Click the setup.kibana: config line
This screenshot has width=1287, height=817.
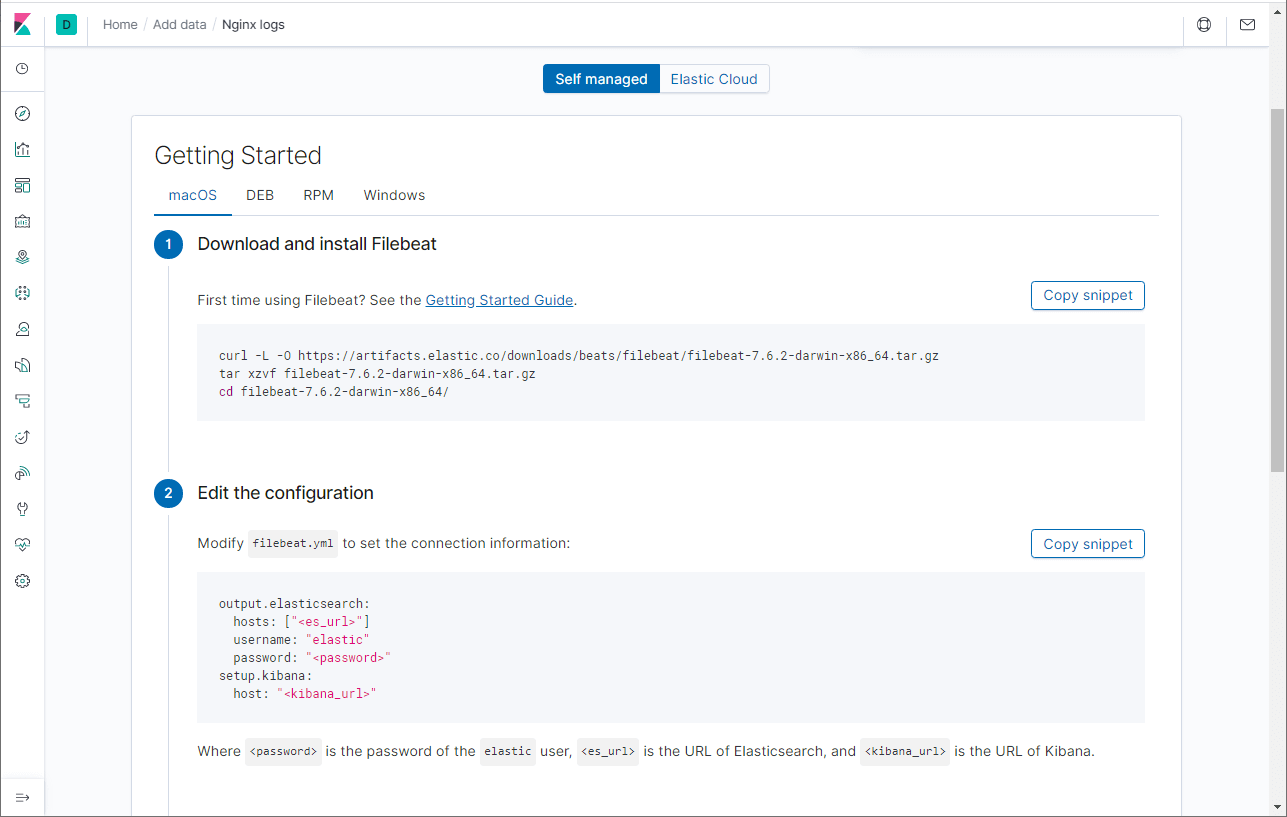(x=265, y=676)
